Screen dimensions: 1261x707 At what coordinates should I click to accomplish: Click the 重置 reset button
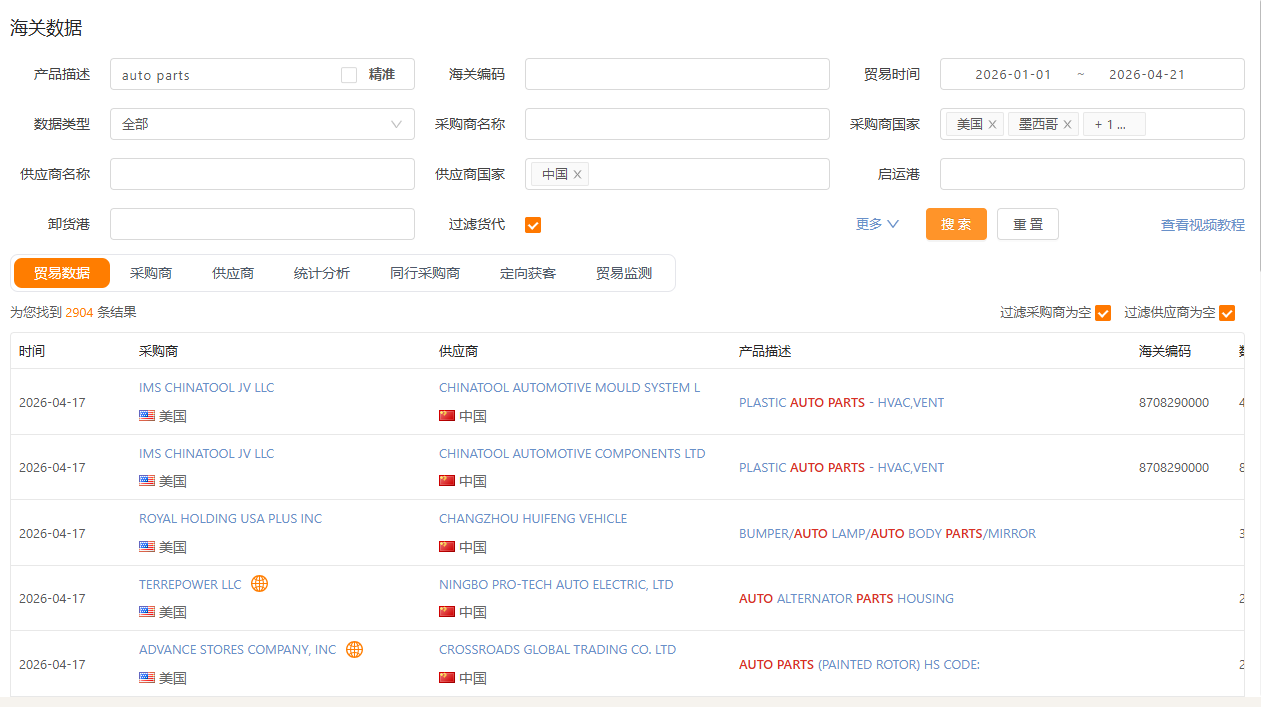point(1028,224)
